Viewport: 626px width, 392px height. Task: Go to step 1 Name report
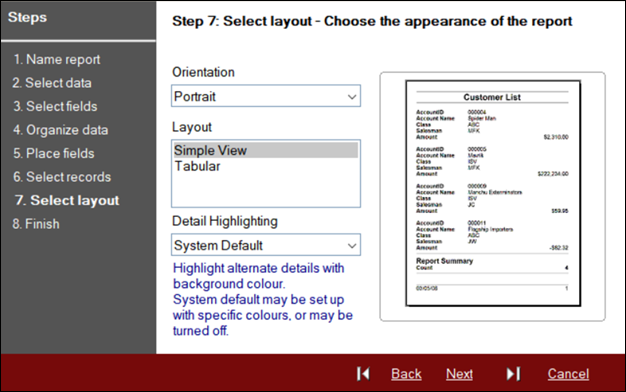(57, 59)
